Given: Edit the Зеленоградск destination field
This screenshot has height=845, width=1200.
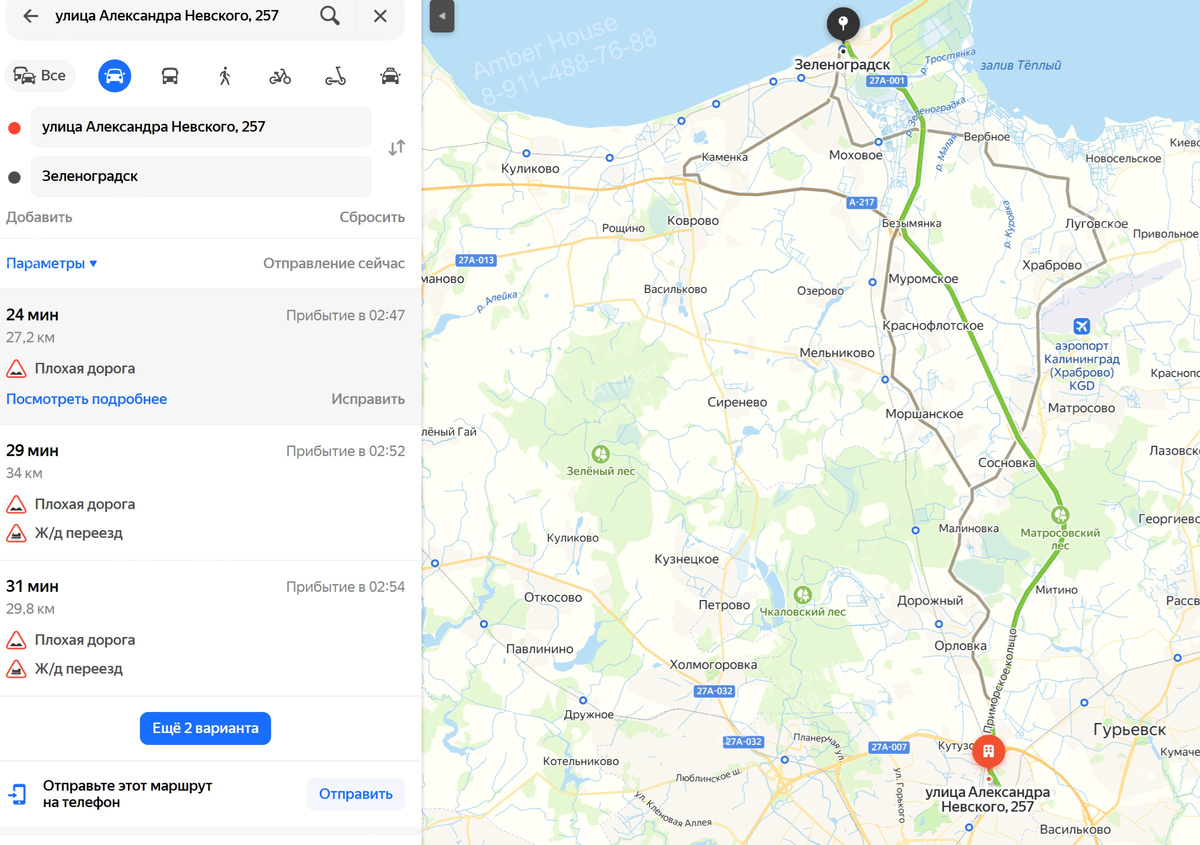Looking at the screenshot, I should pyautogui.click(x=201, y=176).
